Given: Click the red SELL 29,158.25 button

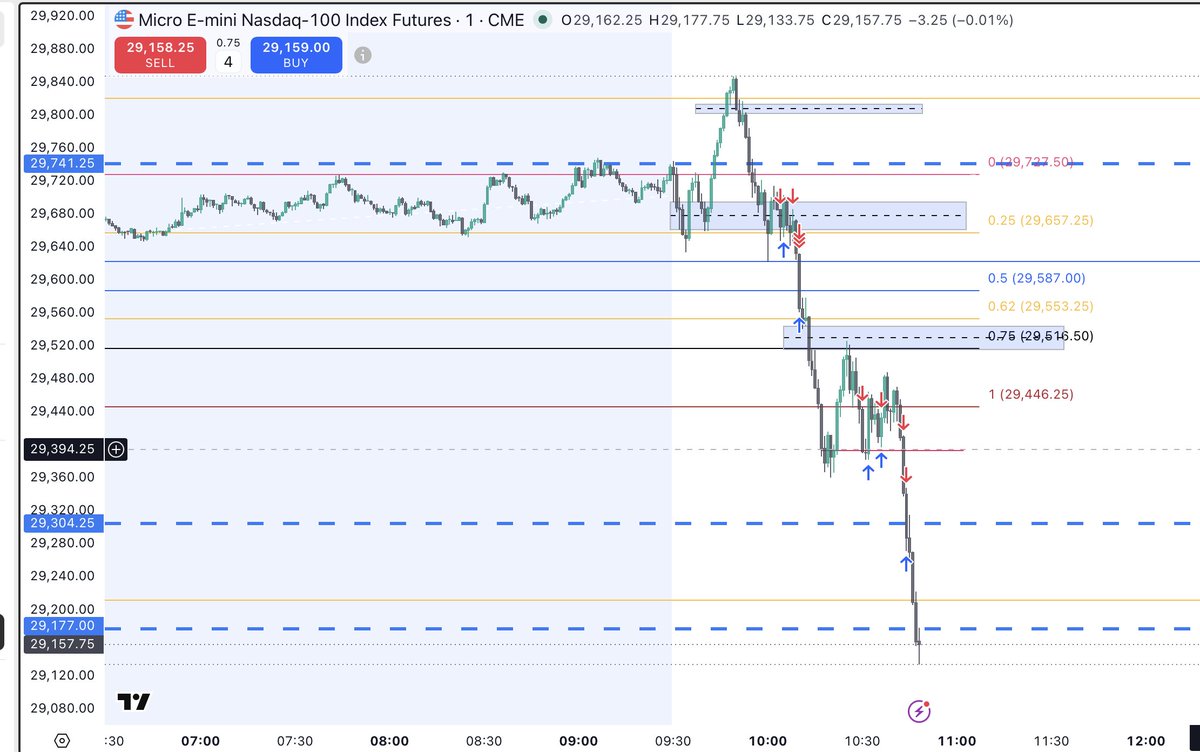Looking at the screenshot, I should click(x=159, y=54).
